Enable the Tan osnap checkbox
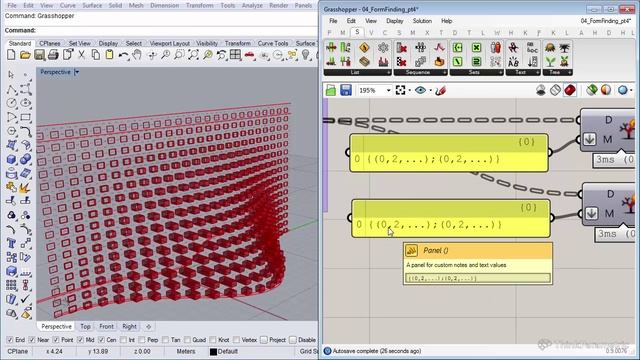 (x=165, y=340)
